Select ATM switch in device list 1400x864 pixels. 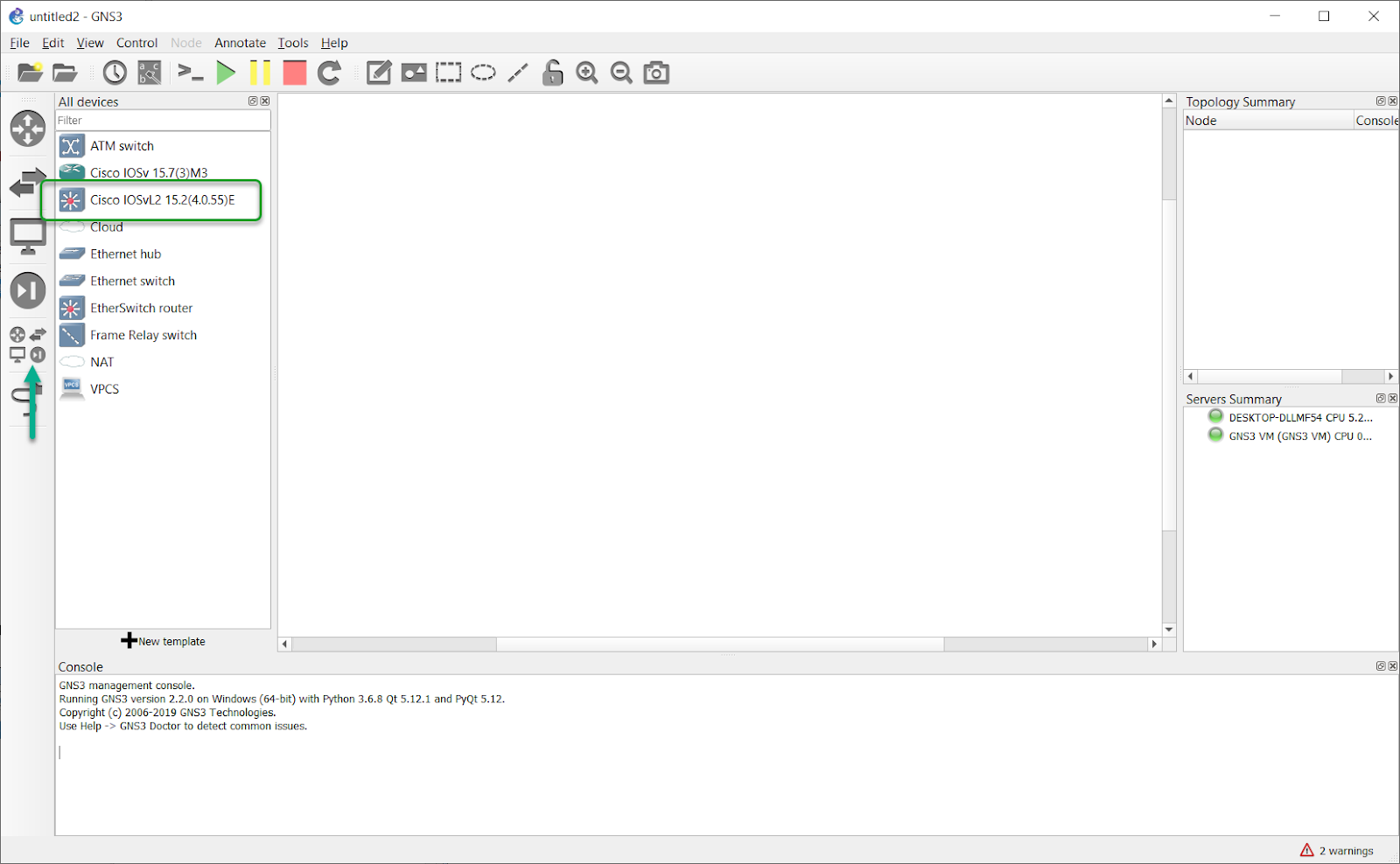click(164, 146)
